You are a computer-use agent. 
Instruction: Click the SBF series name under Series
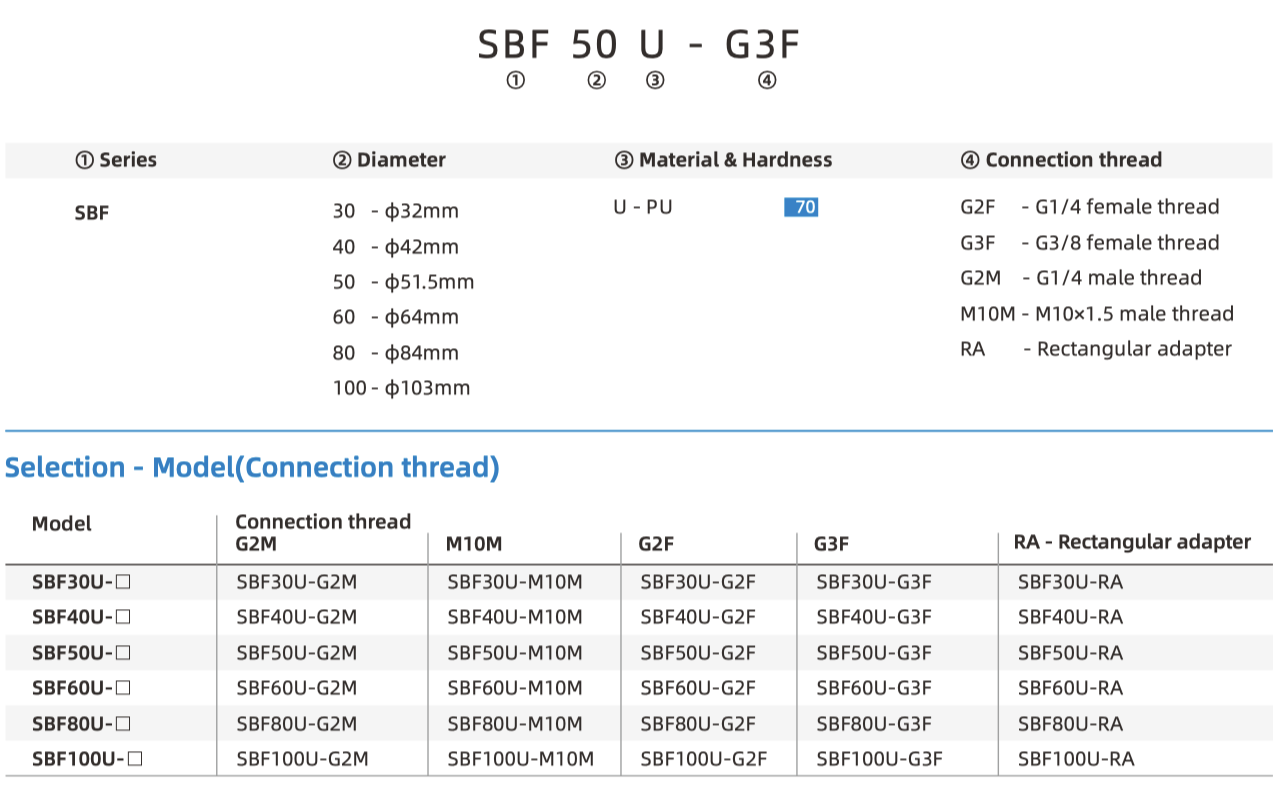pyautogui.click(x=92, y=212)
